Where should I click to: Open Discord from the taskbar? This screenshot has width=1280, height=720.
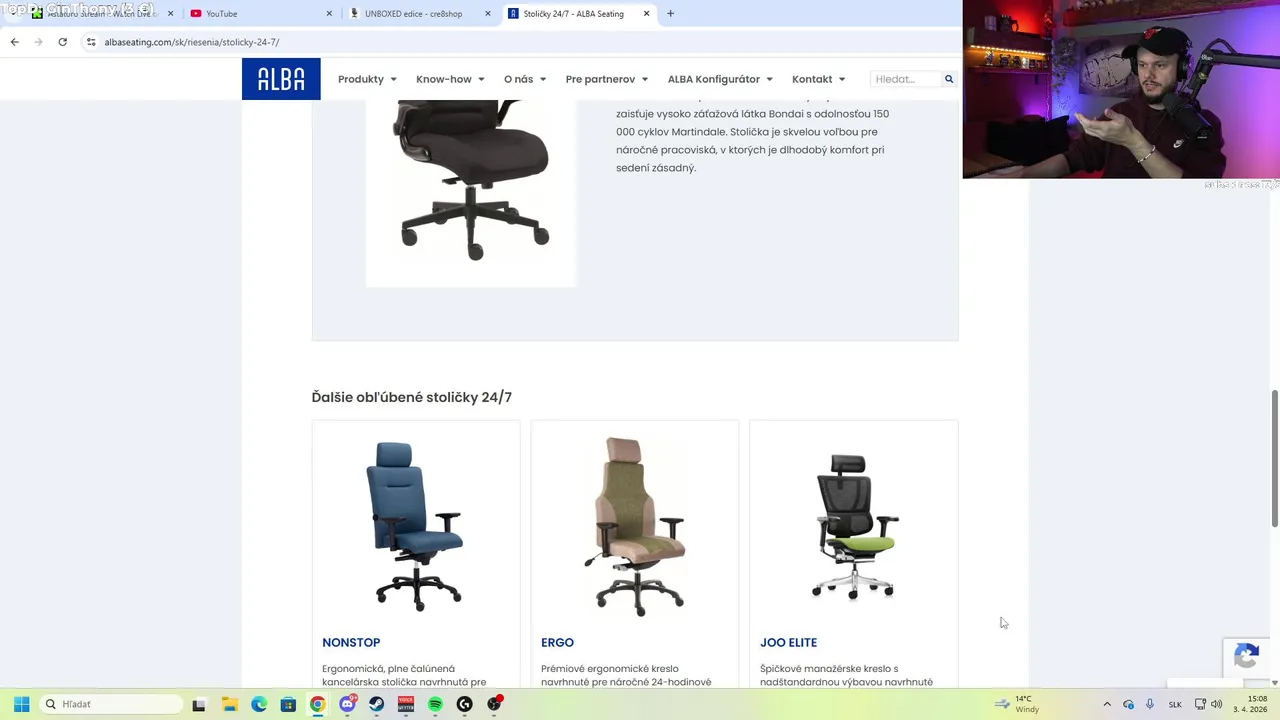[x=347, y=704]
